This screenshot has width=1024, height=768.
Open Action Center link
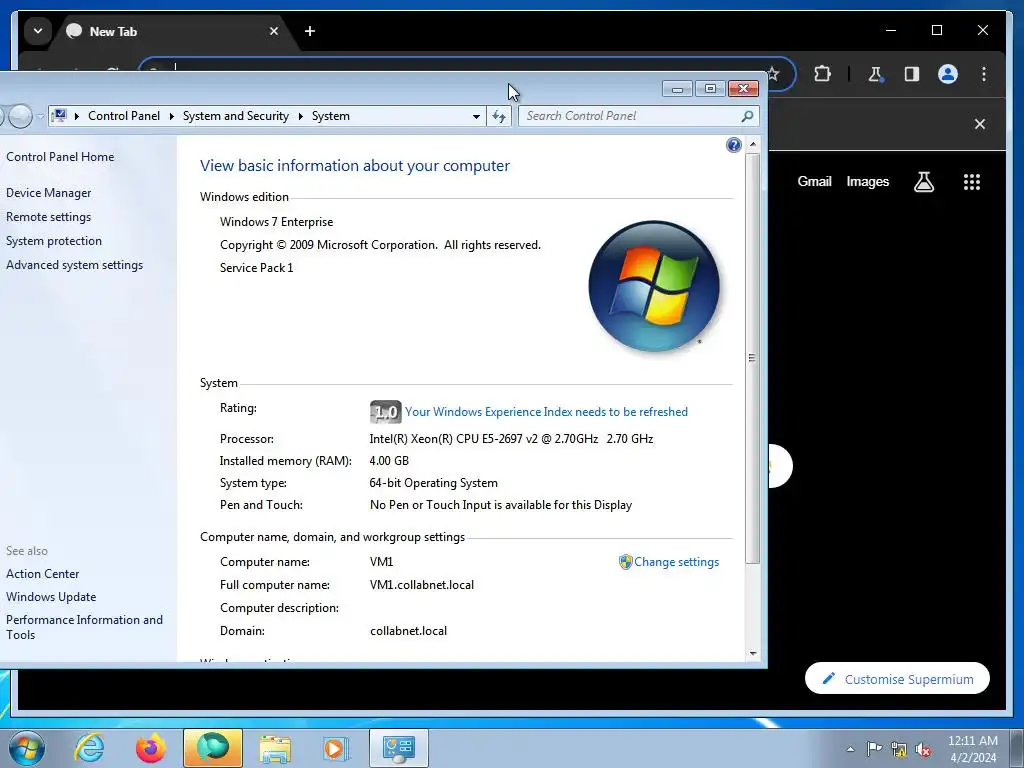pos(42,574)
